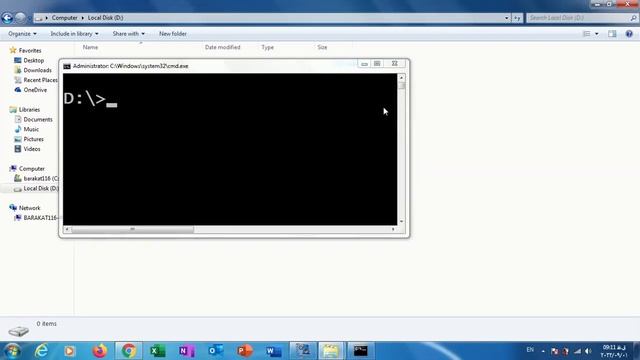Open Excel from the taskbar
Viewport: 640px width, 360px height.
coord(158,351)
